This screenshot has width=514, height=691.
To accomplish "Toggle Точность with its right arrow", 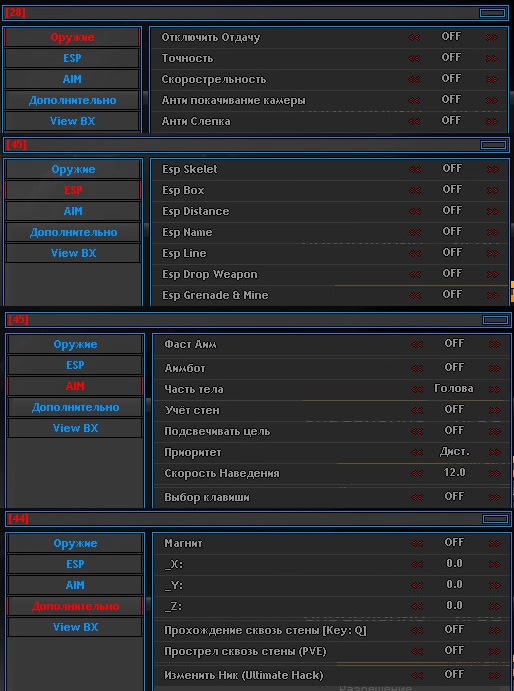I will coord(492,58).
